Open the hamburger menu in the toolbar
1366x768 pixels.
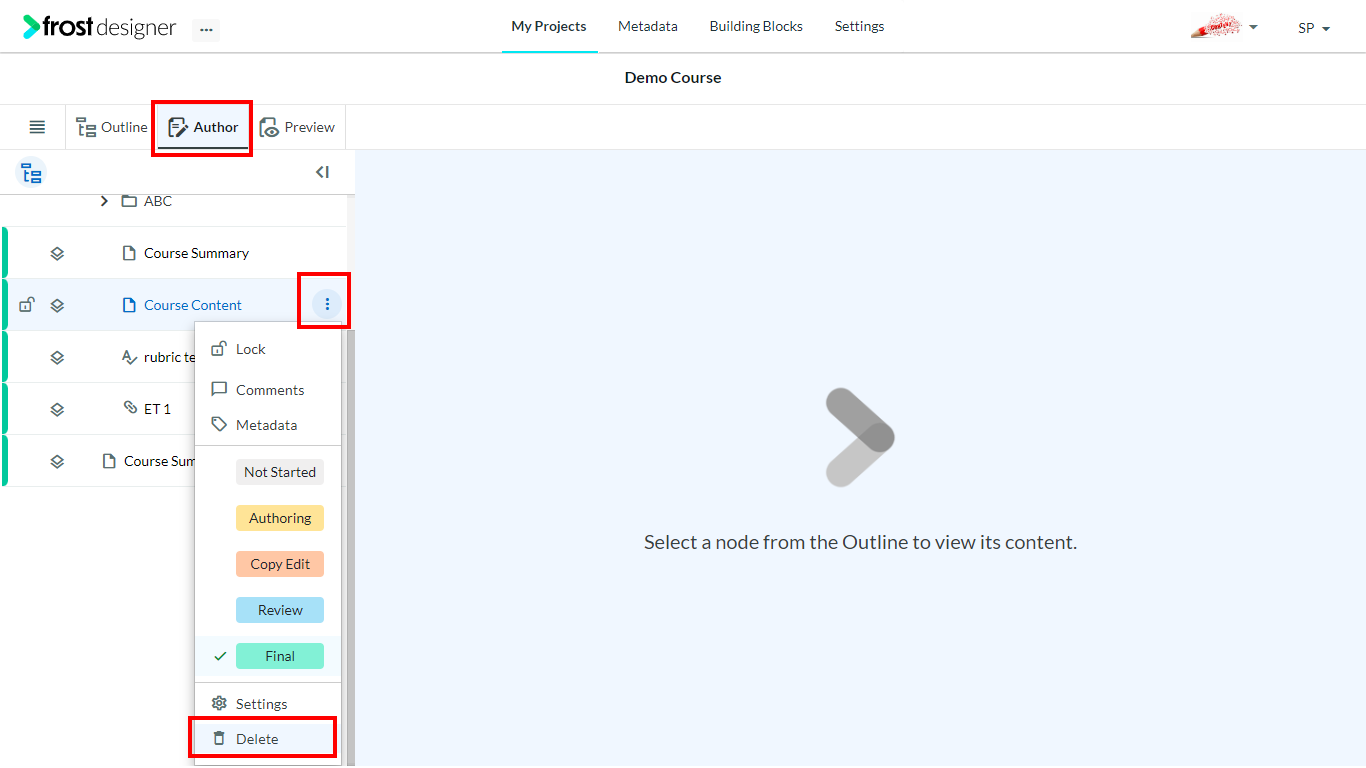[x=37, y=127]
